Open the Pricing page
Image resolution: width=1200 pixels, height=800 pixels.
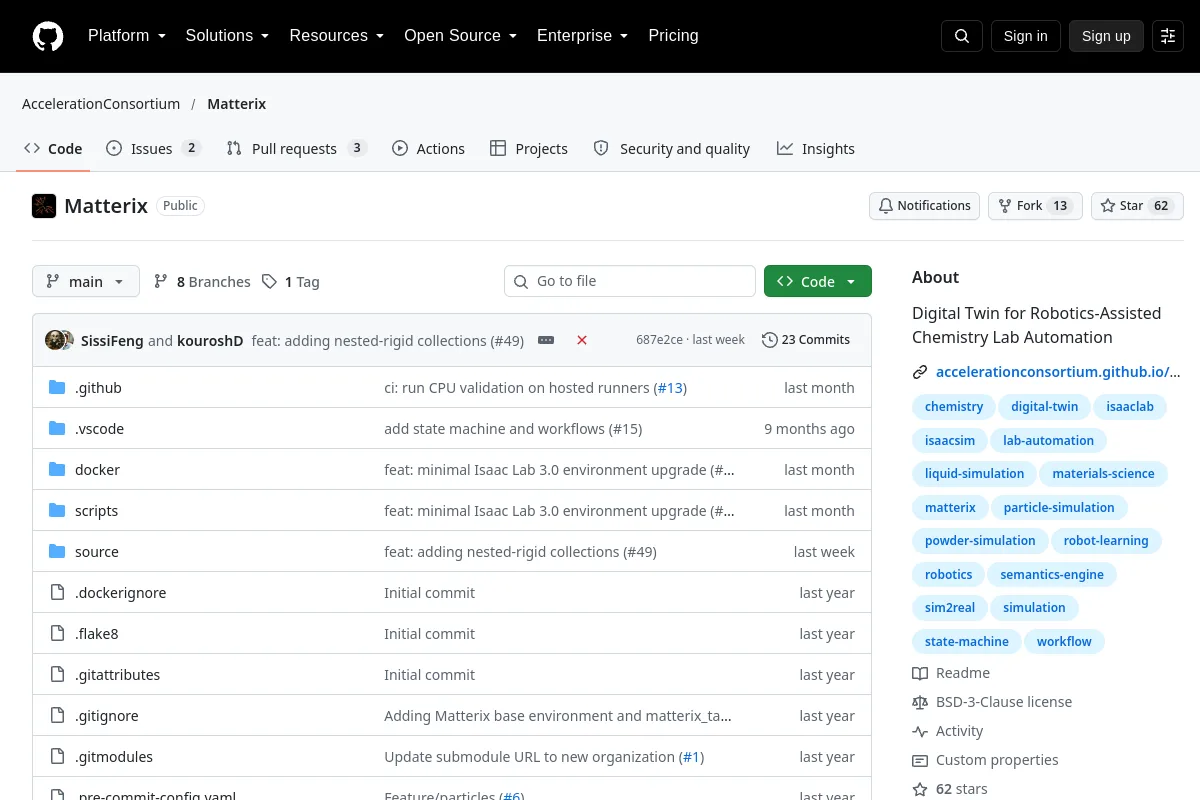(x=673, y=36)
